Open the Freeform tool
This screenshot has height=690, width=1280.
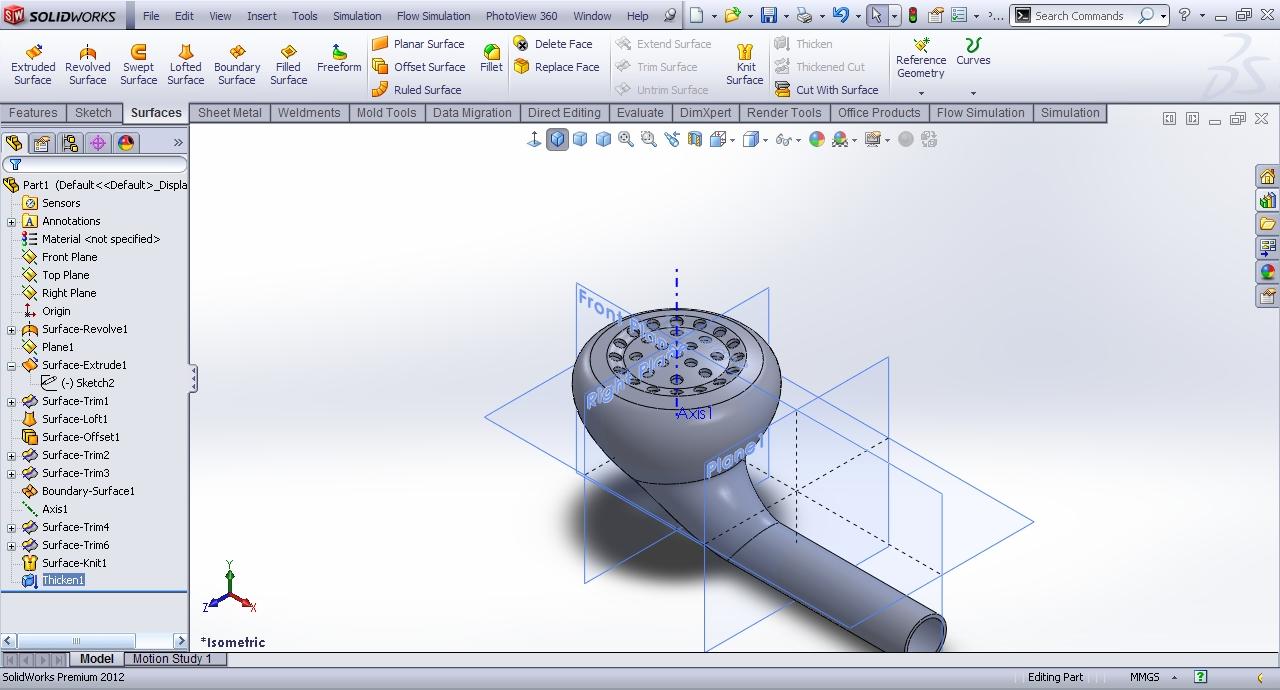click(x=339, y=58)
